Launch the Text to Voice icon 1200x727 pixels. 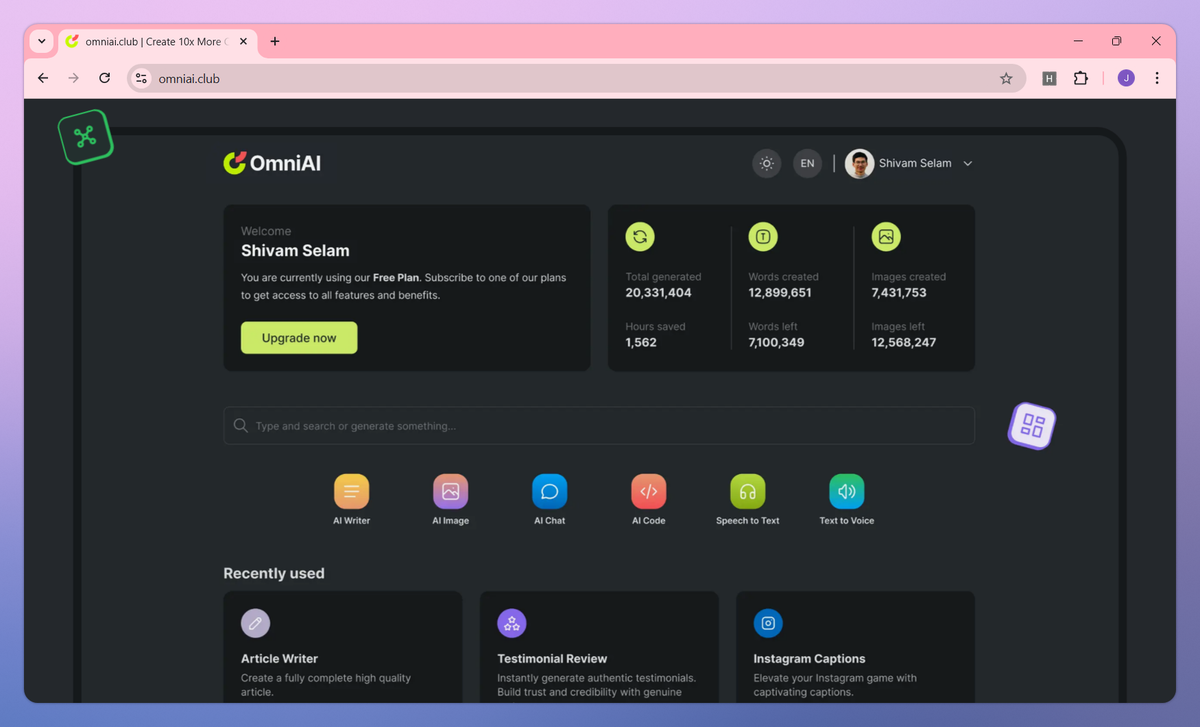tap(847, 491)
